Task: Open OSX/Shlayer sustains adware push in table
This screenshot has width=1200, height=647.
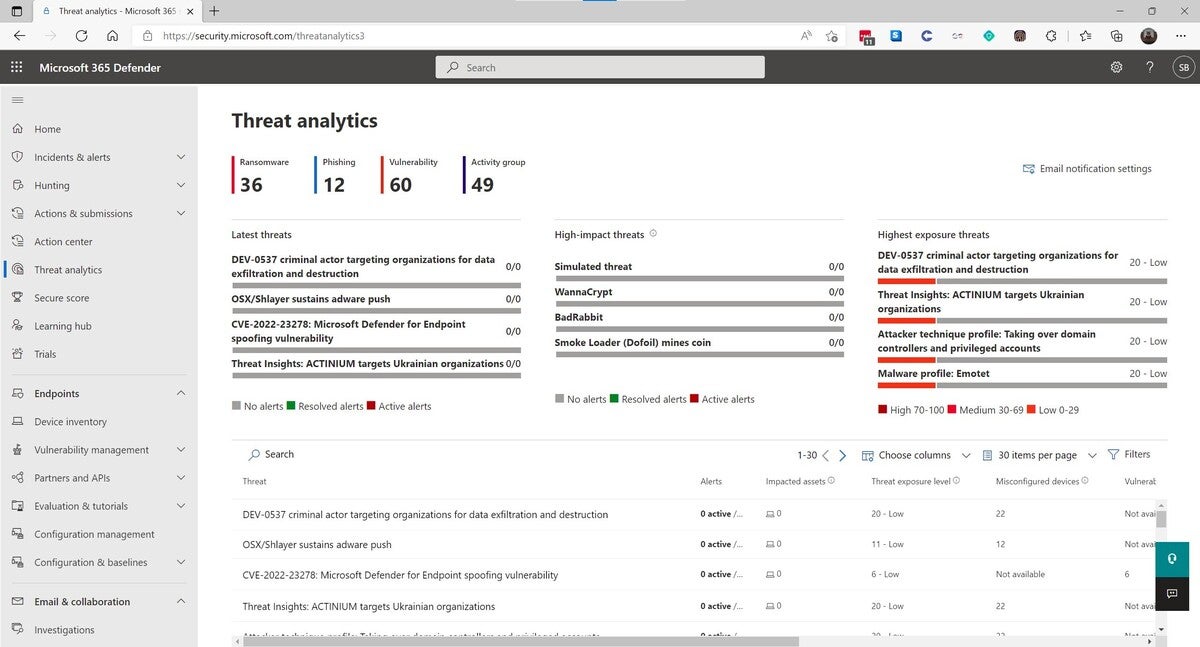Action: click(317, 545)
